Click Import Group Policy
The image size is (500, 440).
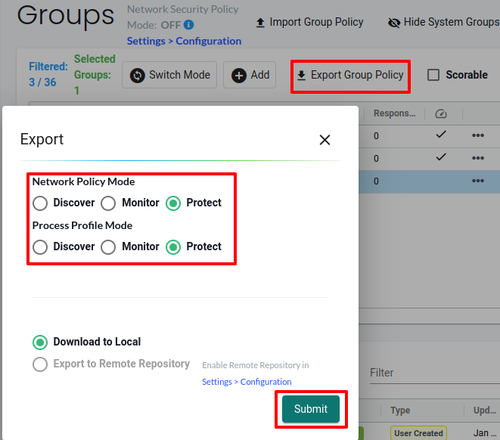coord(310,22)
